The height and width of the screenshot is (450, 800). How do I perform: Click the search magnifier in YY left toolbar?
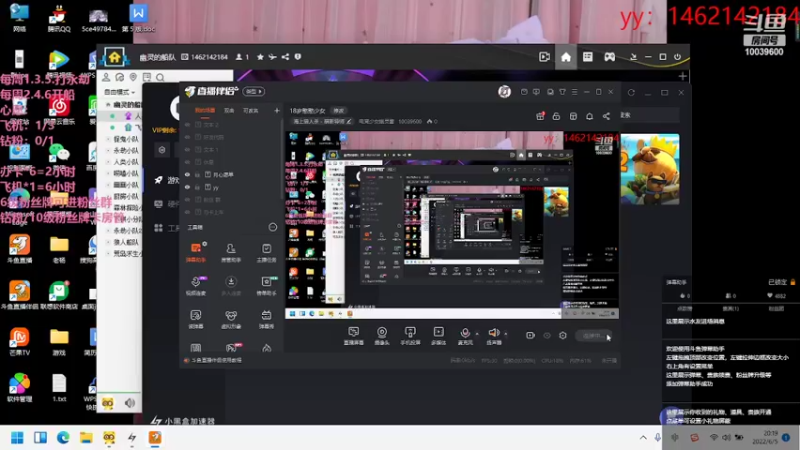click(x=160, y=78)
